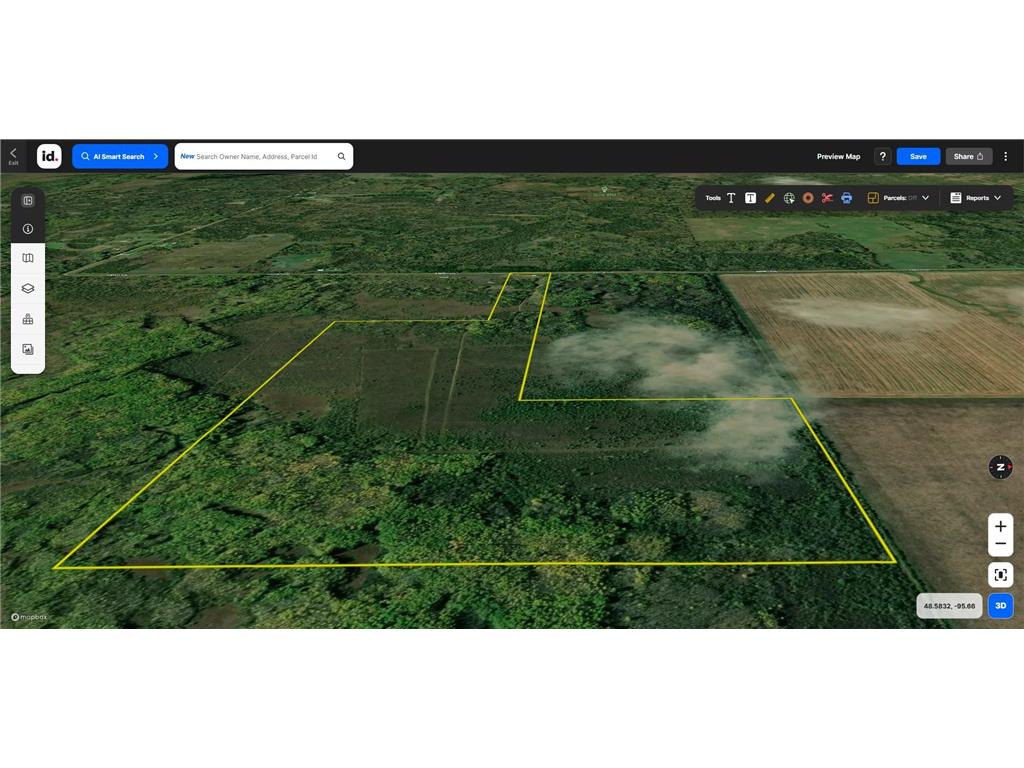Select the plain text tool
1024x768 pixels.
[731, 198]
